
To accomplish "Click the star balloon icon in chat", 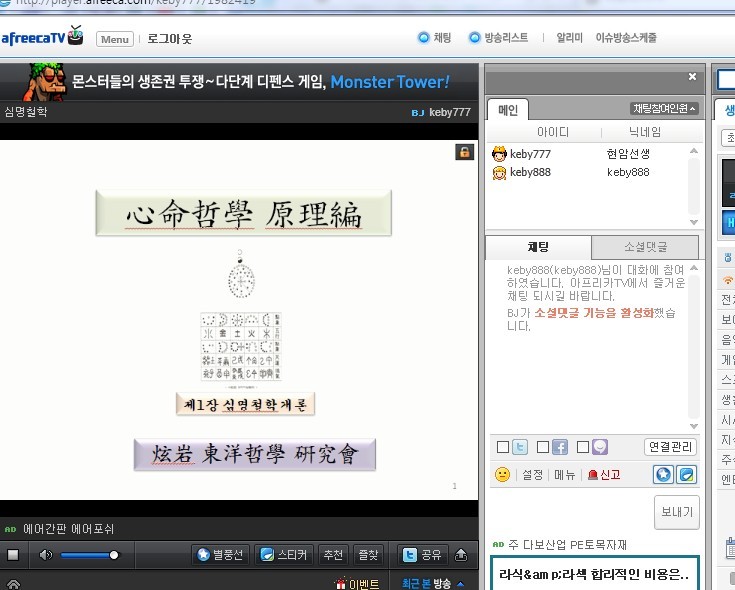I will 663,475.
